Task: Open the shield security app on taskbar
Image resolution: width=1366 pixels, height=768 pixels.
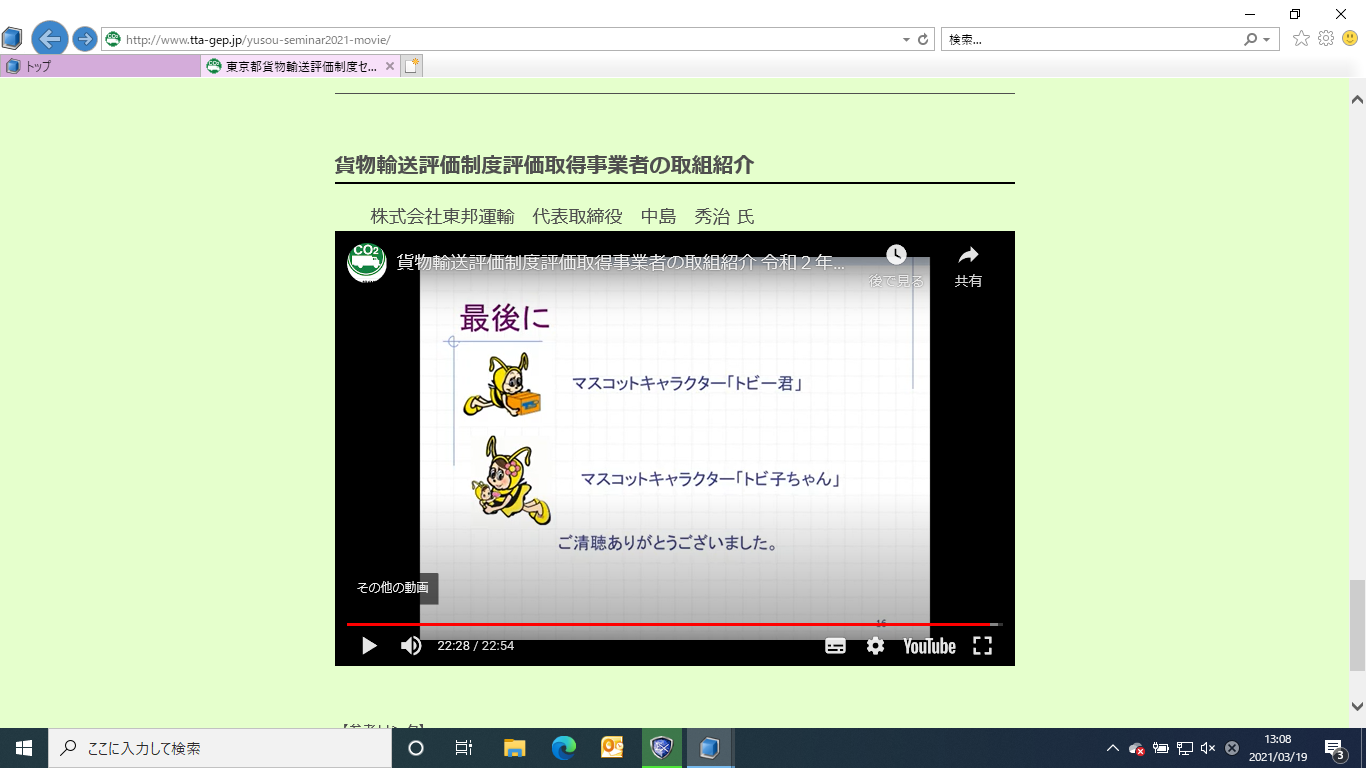Action: (661, 748)
